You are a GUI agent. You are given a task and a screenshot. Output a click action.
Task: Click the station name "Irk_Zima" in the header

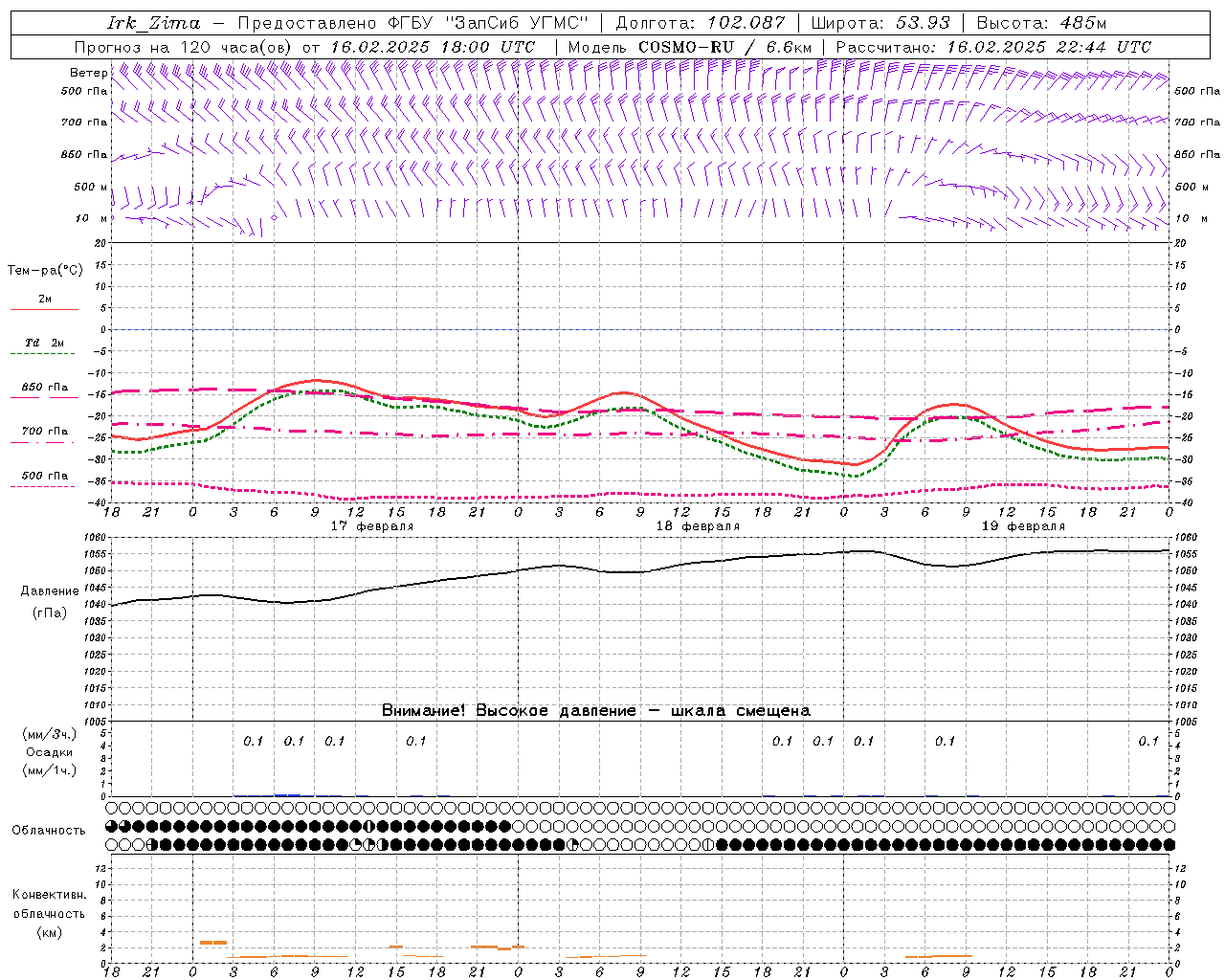click(154, 23)
